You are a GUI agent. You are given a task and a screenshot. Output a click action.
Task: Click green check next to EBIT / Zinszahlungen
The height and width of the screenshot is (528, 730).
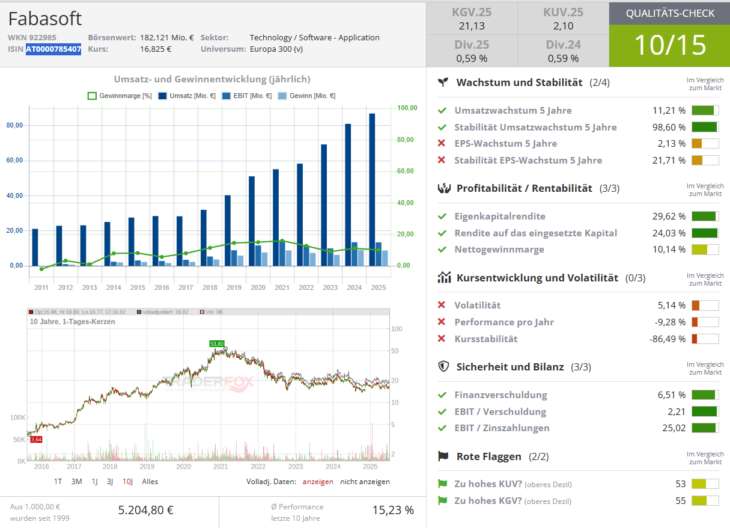(442, 428)
